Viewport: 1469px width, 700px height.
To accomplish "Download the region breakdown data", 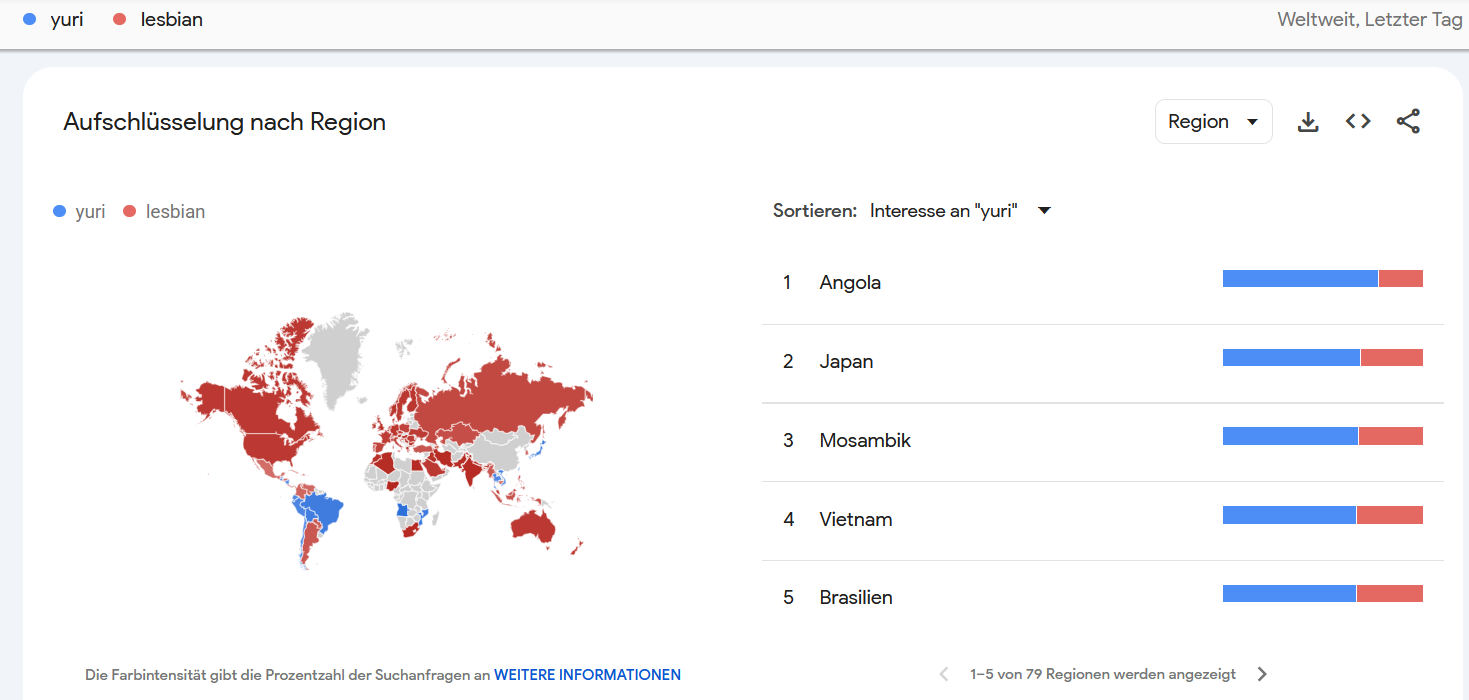I will pos(1308,122).
